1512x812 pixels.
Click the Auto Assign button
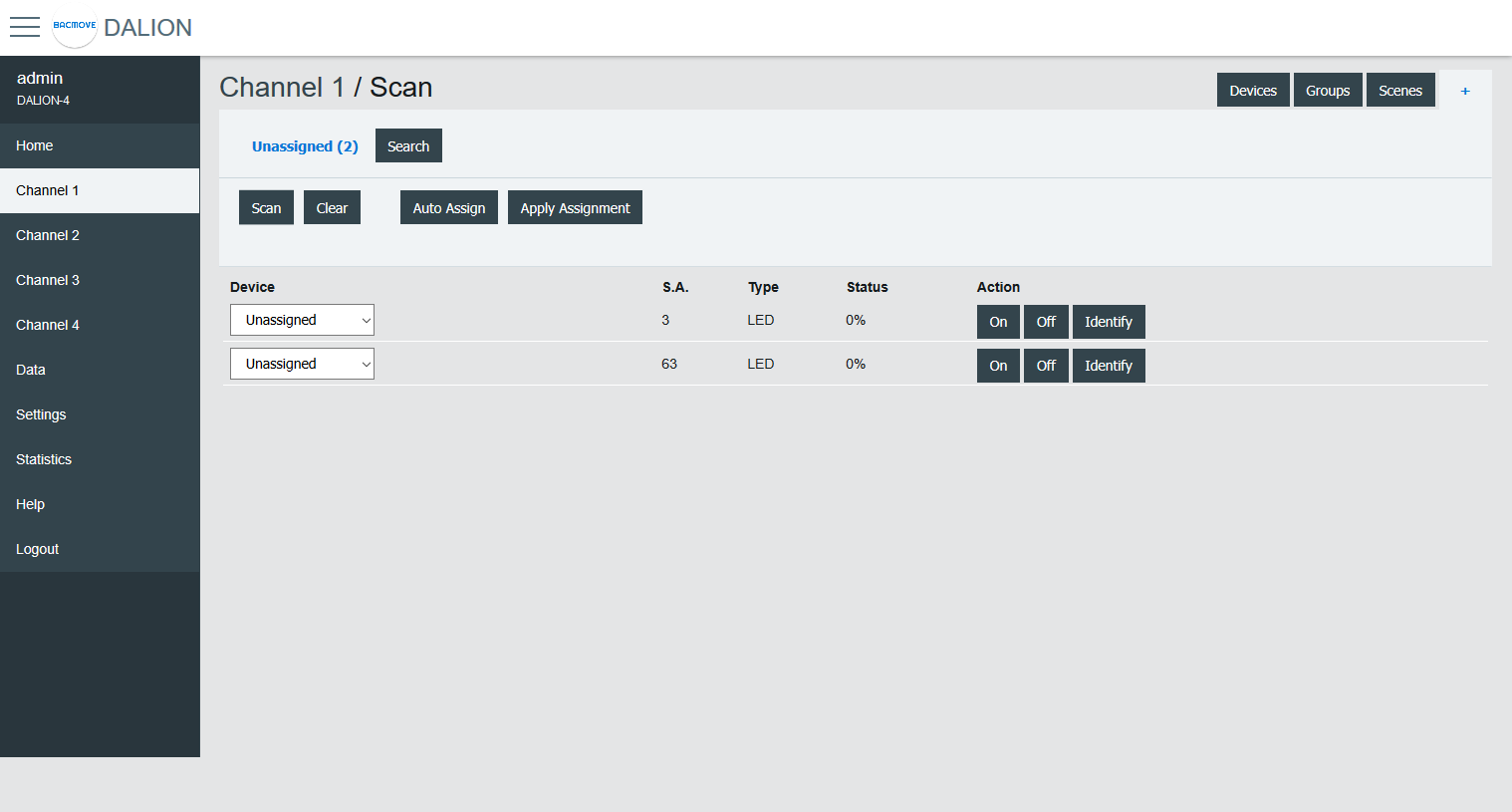point(448,208)
